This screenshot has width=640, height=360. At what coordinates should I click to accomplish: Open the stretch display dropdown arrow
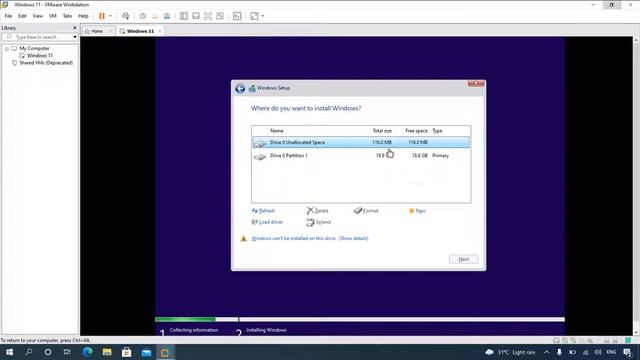click(x=263, y=16)
